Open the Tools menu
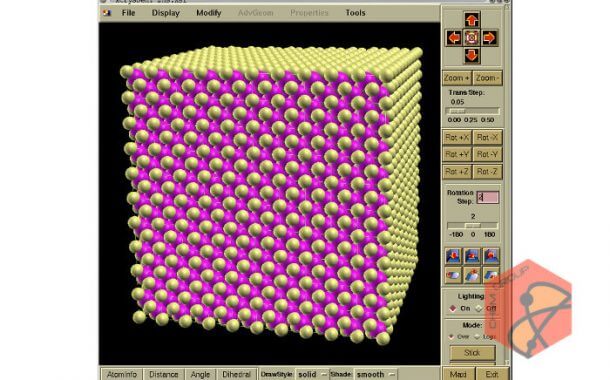This screenshot has height=380, width=610. point(356,13)
